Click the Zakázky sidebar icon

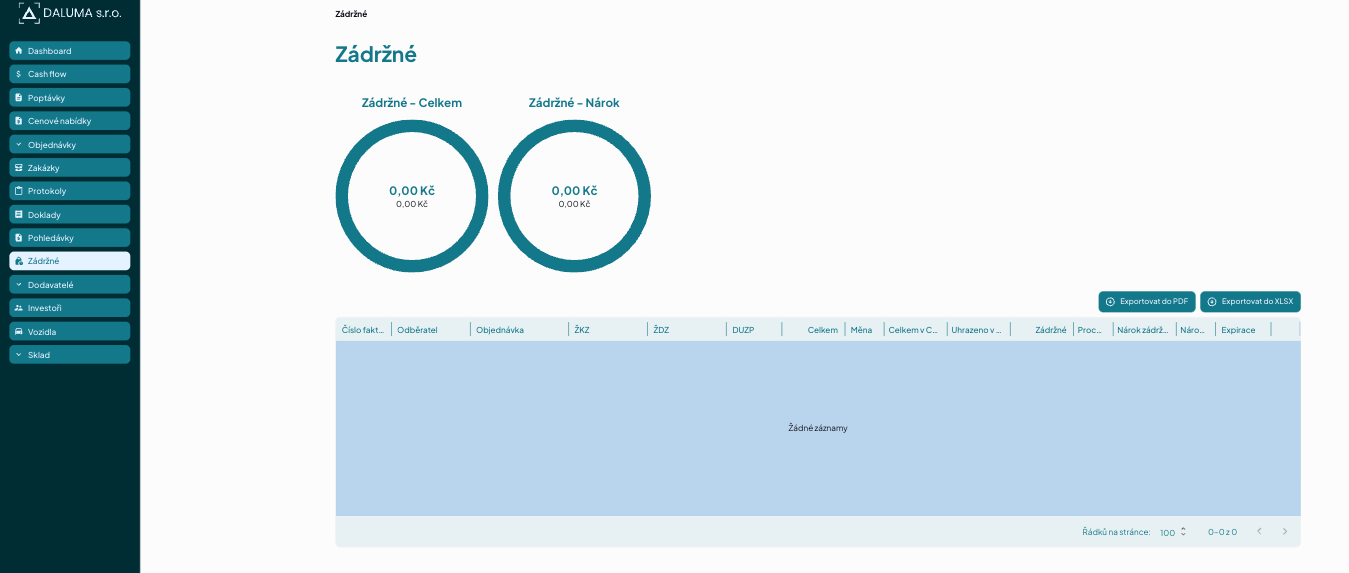(18, 167)
